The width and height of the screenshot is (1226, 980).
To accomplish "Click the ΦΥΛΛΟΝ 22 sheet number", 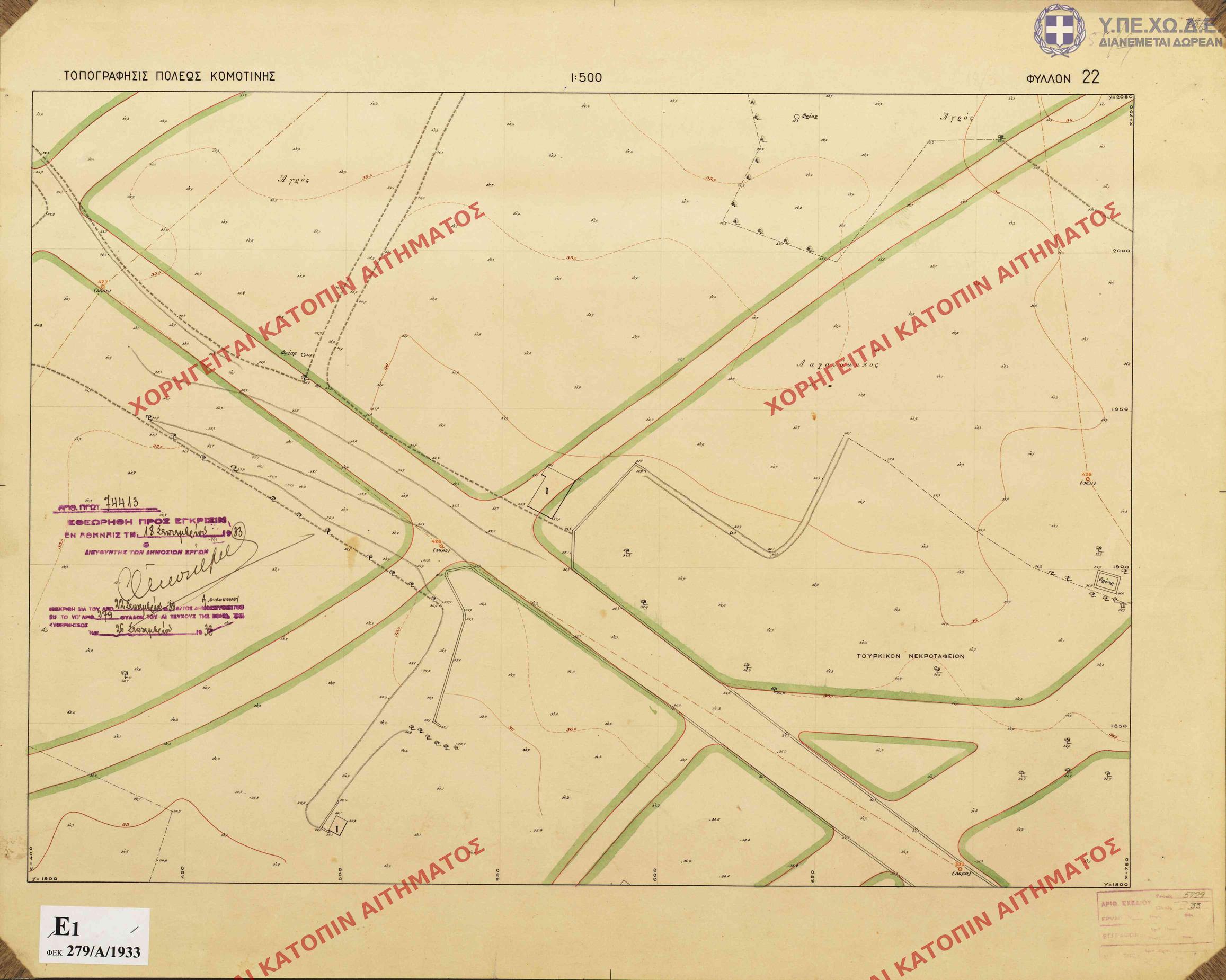I will coord(1063,78).
